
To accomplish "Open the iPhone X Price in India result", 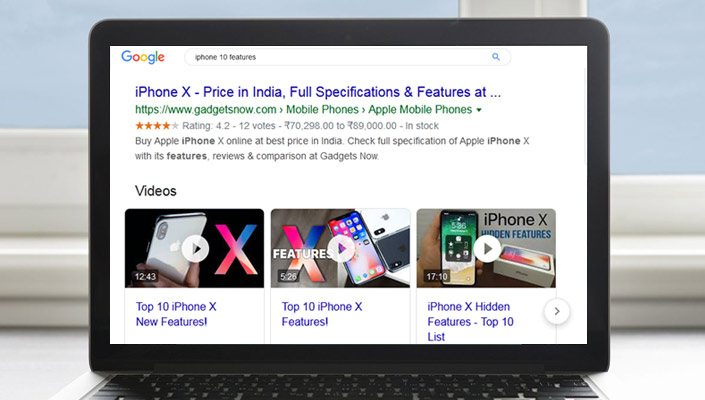I will pos(318,92).
